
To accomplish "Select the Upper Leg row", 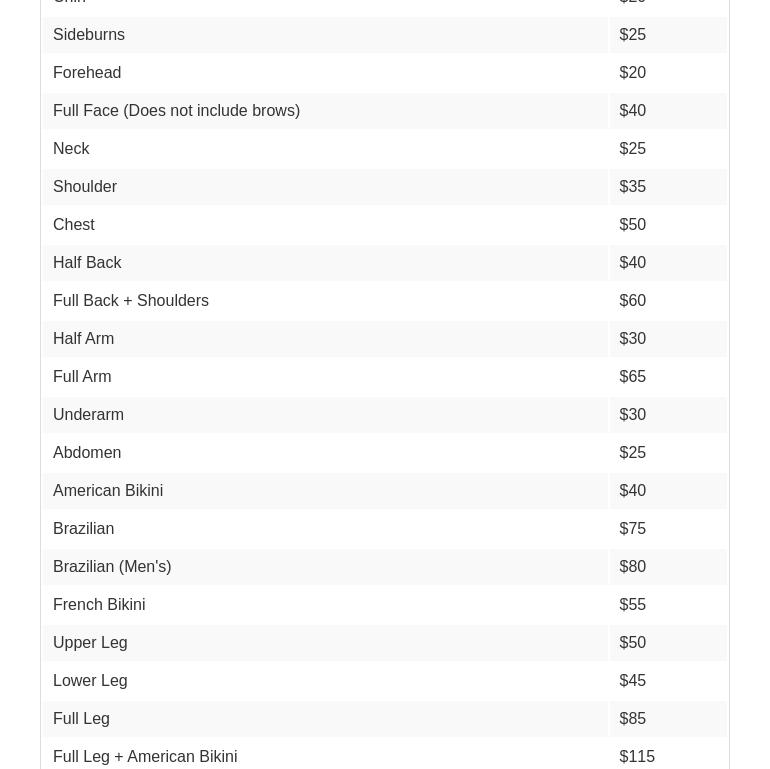I will coord(90,643).
